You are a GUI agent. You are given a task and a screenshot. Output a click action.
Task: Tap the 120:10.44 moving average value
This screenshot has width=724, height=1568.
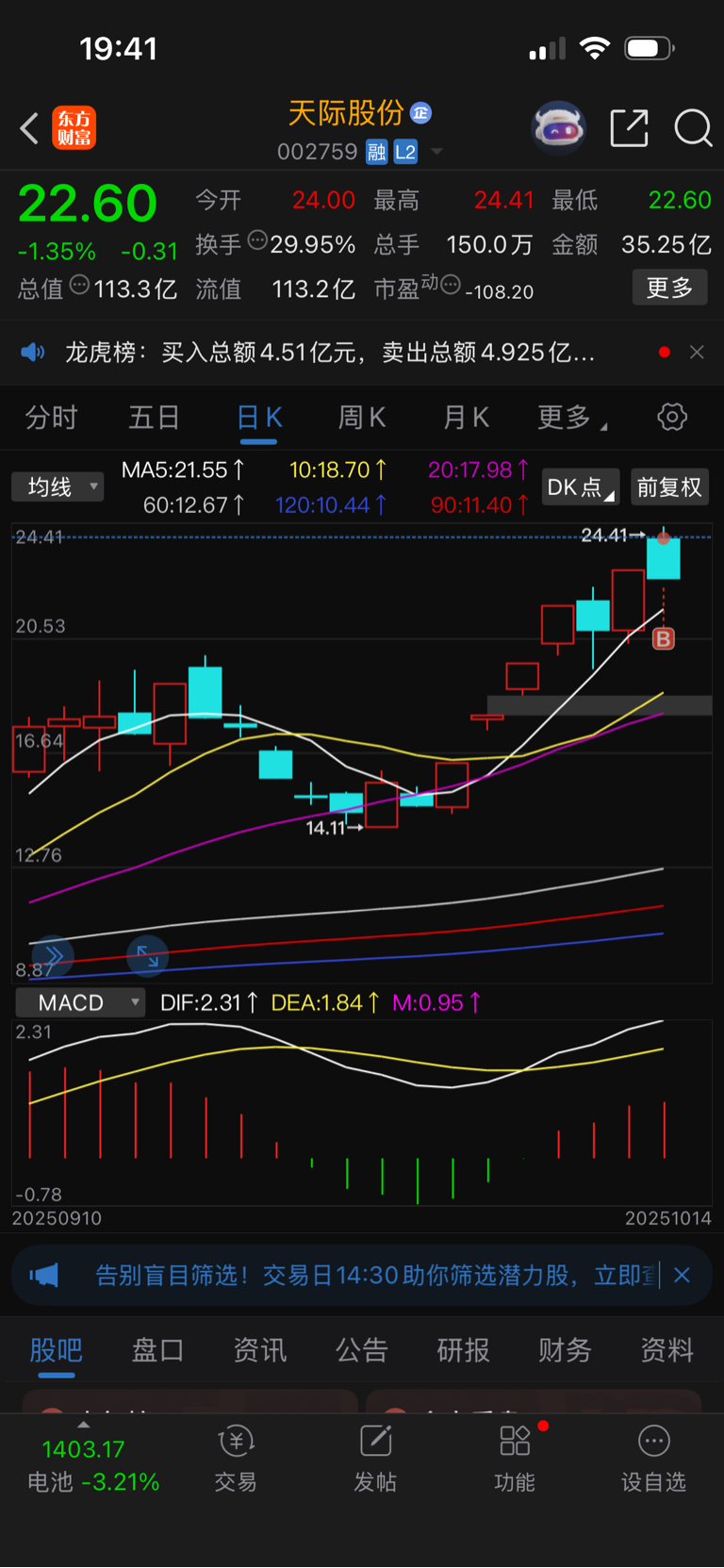pos(331,505)
